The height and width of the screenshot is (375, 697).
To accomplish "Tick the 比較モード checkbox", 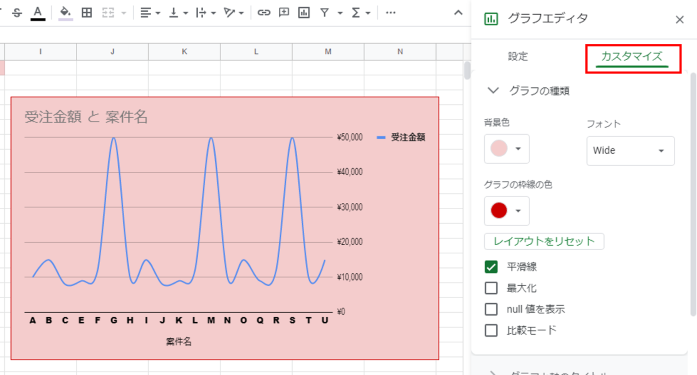I will [x=491, y=330].
